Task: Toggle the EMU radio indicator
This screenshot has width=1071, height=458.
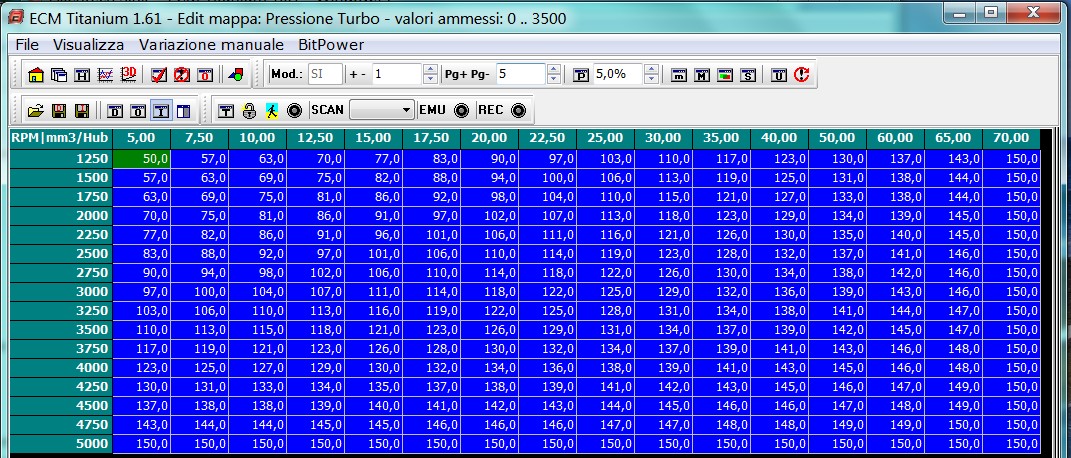Action: pyautogui.click(x=461, y=110)
